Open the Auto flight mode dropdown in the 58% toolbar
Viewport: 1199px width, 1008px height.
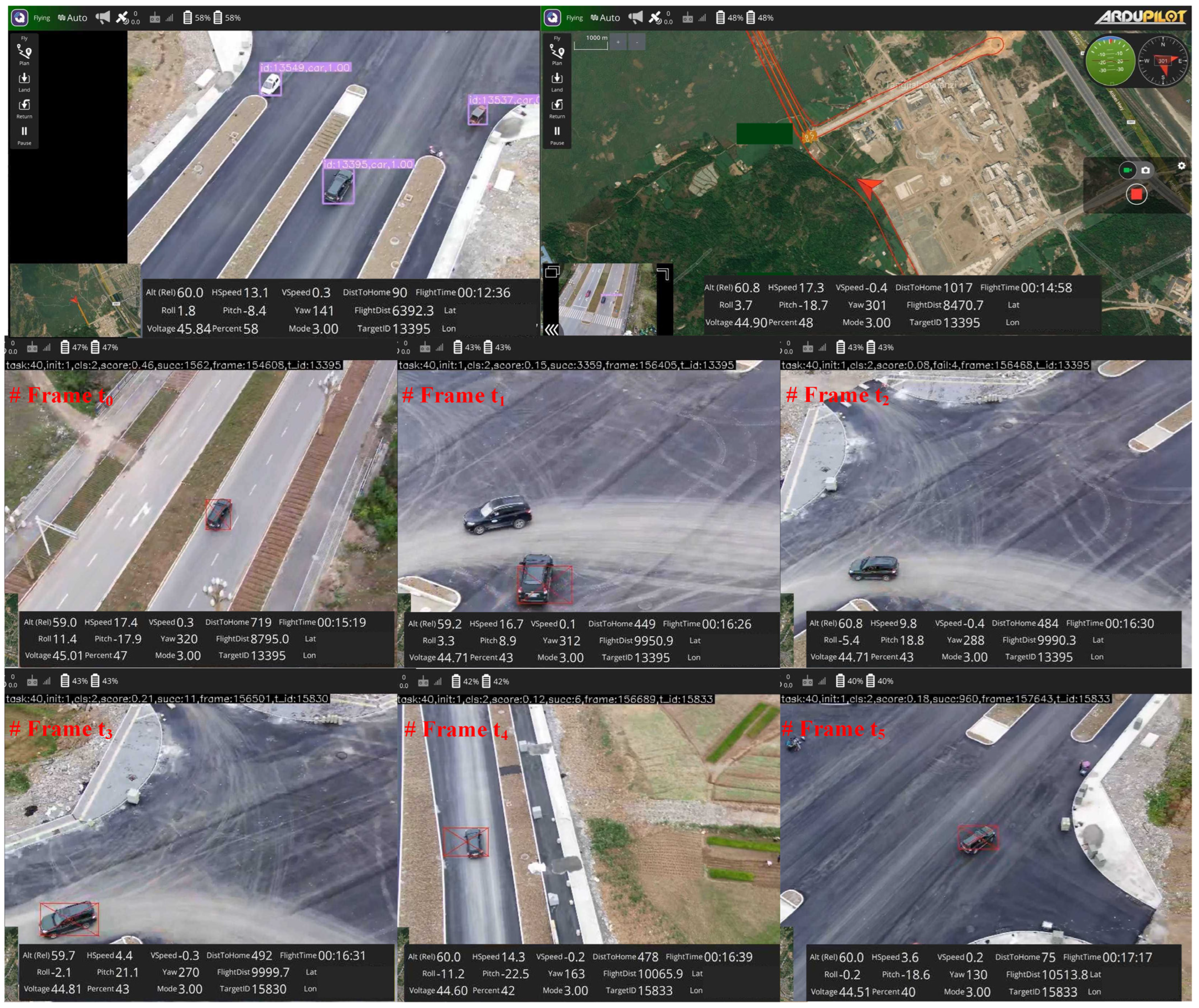tap(73, 18)
